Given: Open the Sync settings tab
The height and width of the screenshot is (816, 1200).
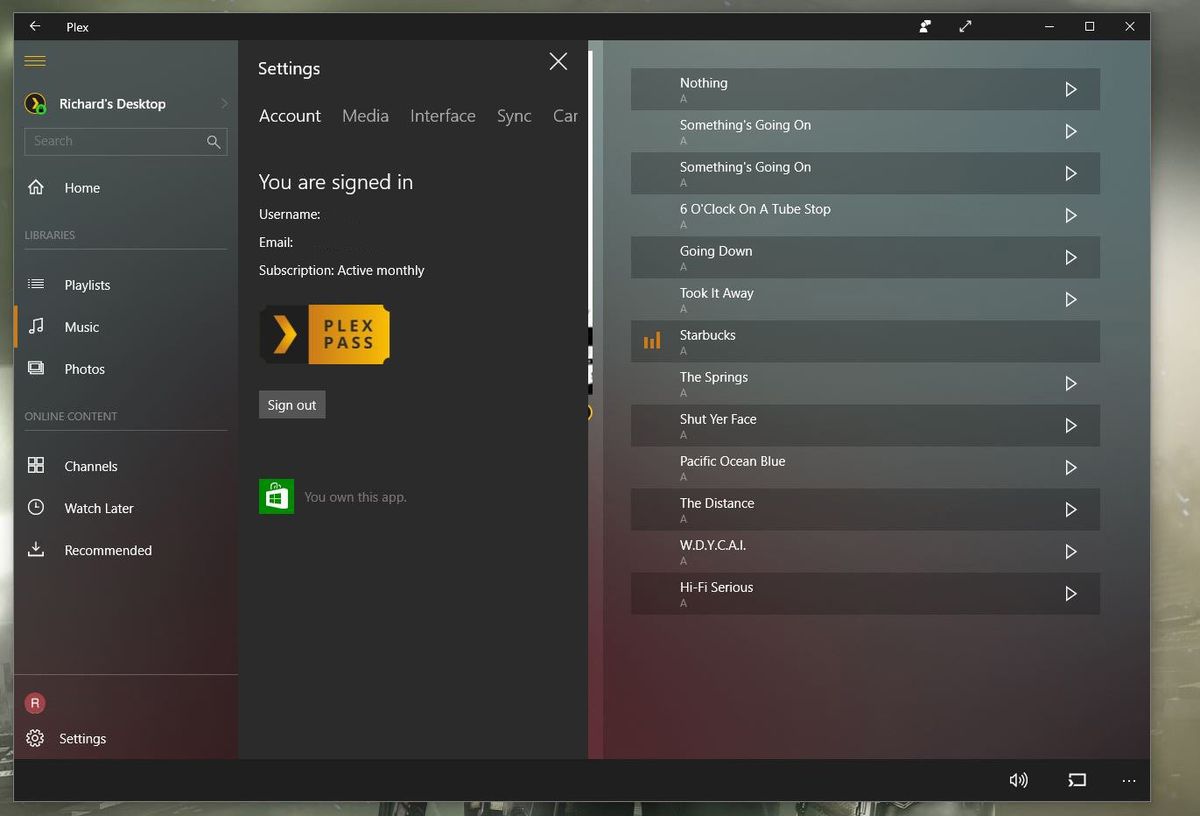Looking at the screenshot, I should (514, 116).
